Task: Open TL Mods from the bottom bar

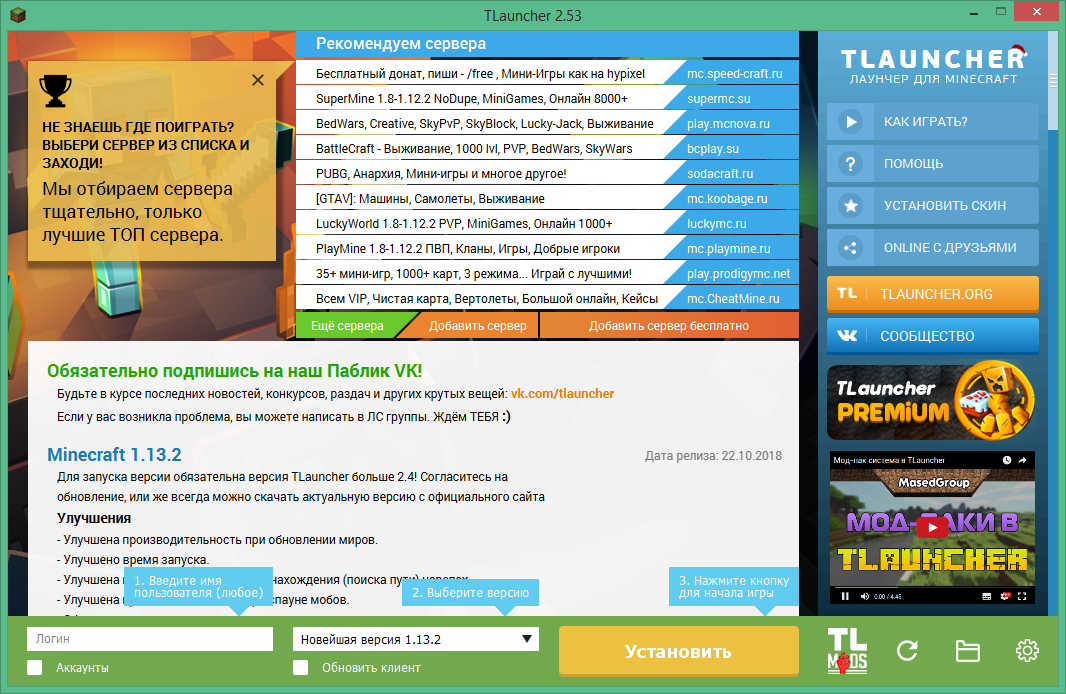Action: click(x=846, y=650)
